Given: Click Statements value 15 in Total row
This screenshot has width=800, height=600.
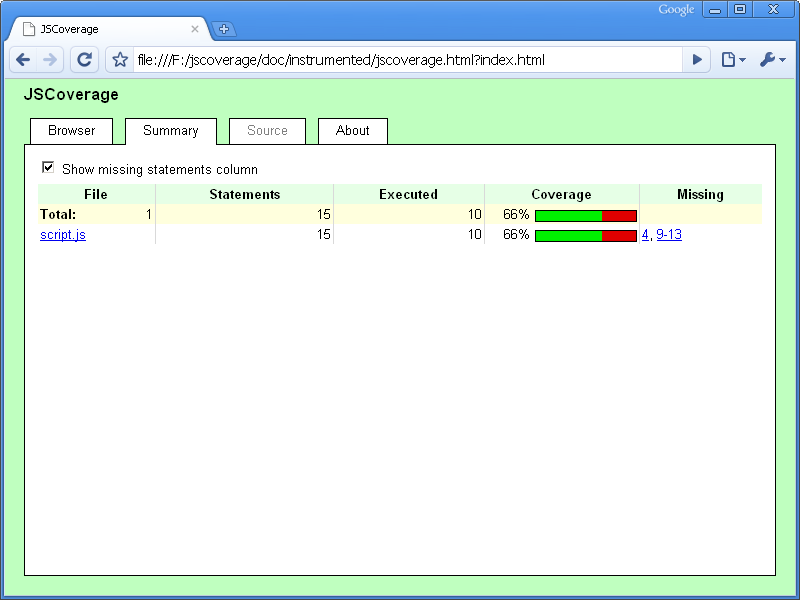Looking at the screenshot, I should point(323,214).
